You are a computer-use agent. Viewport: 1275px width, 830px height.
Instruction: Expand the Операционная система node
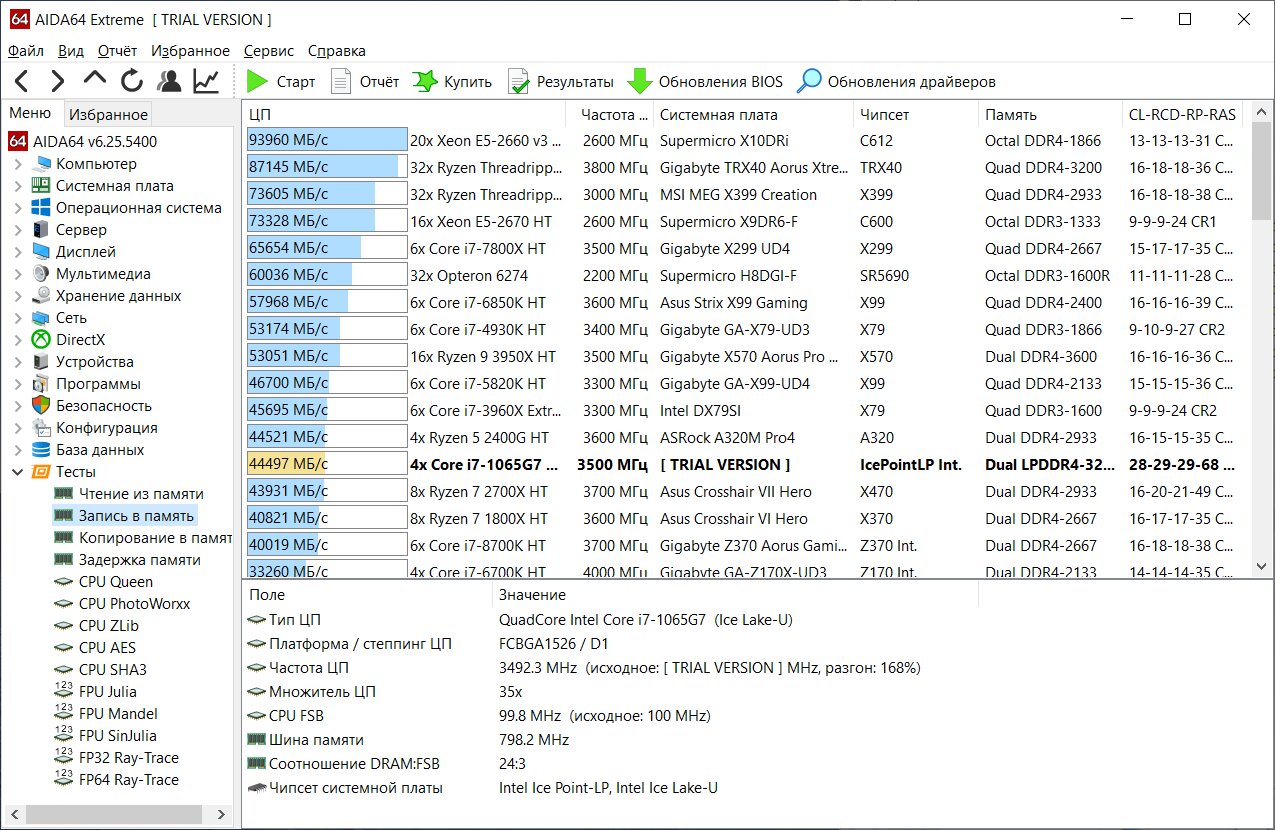click(x=18, y=208)
